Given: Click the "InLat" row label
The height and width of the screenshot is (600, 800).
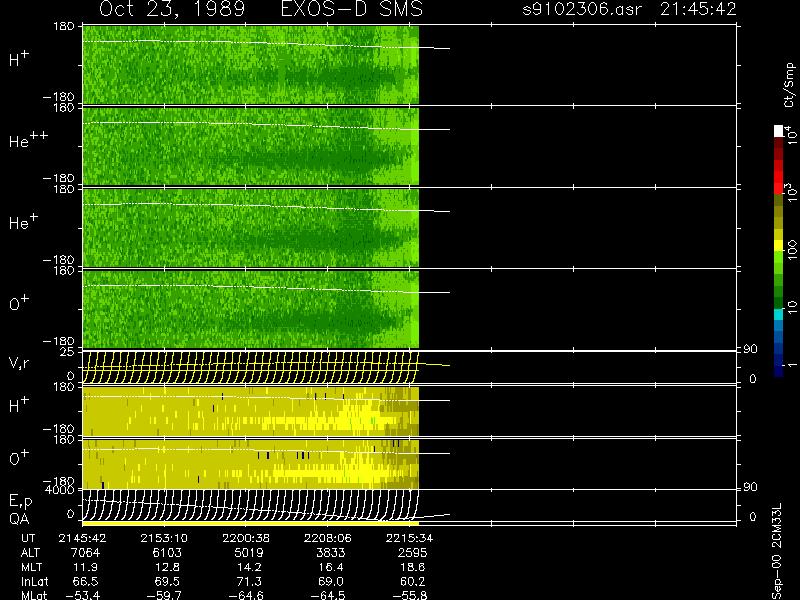Looking at the screenshot, I should coord(33,581).
